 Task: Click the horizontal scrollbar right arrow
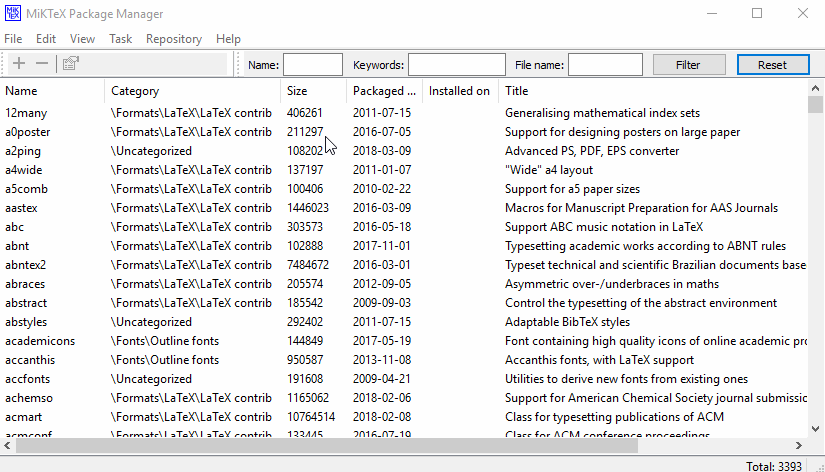[799, 446]
